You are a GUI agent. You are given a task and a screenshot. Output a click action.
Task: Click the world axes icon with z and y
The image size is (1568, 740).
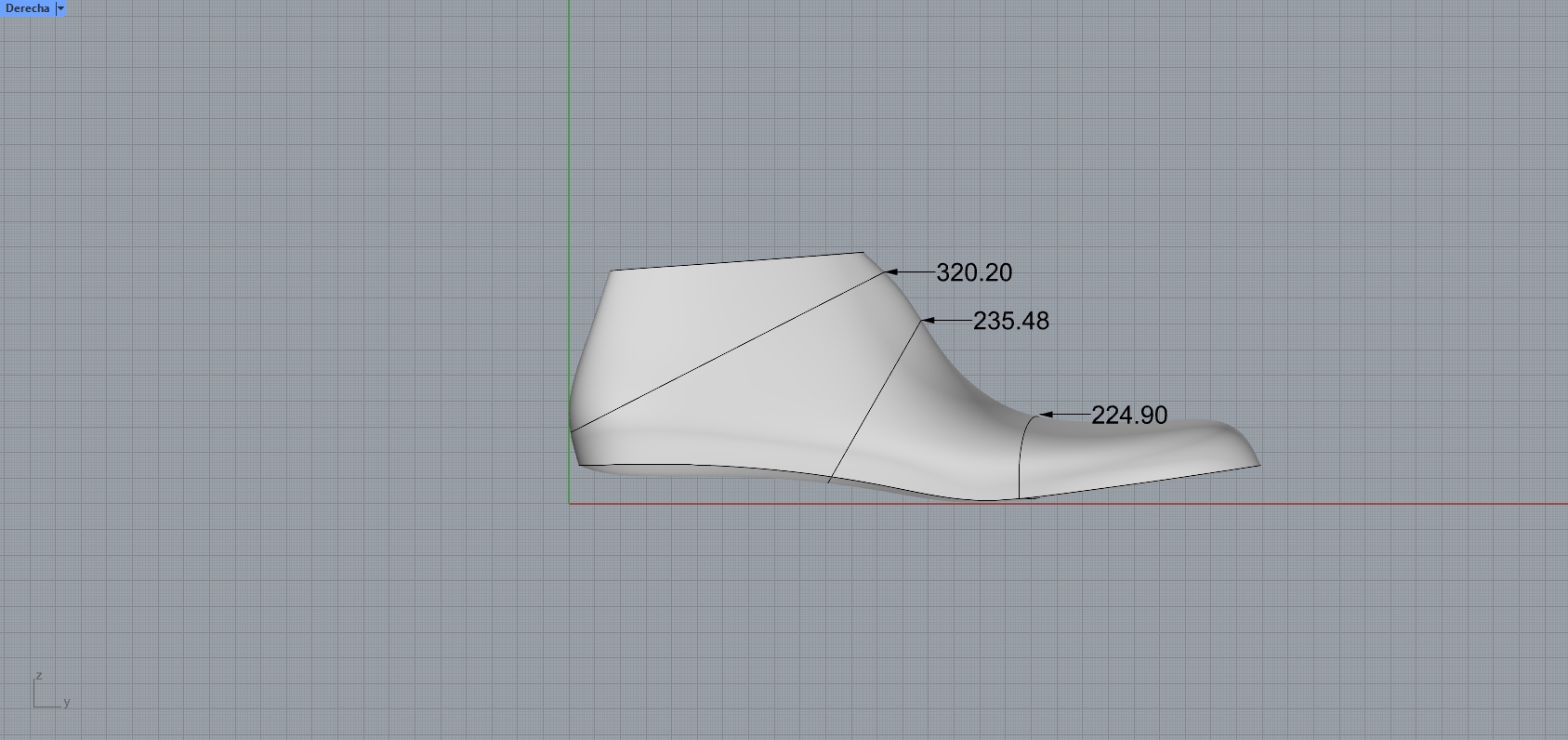pos(52,690)
